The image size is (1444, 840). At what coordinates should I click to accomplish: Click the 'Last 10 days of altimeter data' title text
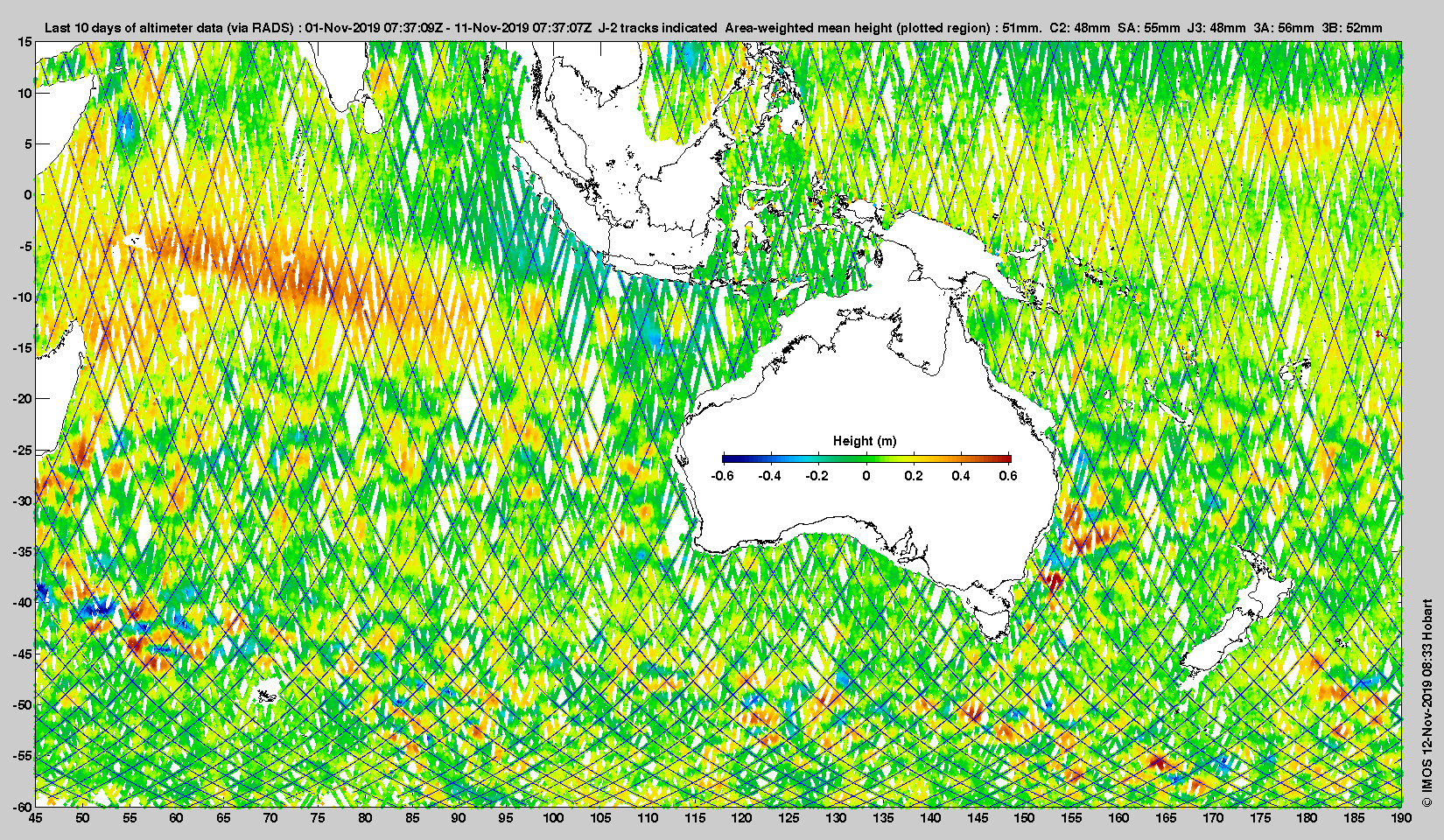point(133,28)
